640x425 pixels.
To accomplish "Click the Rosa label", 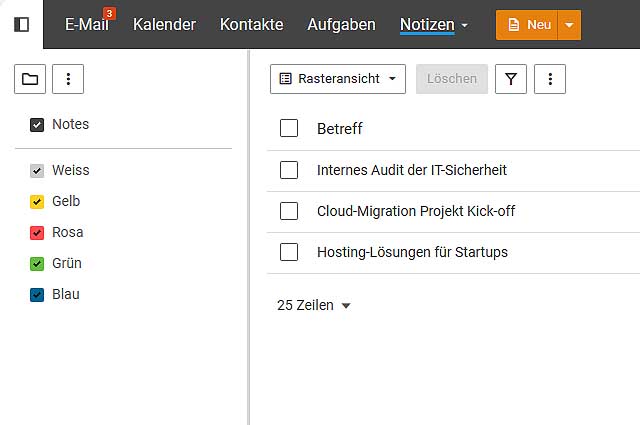I will point(68,232).
